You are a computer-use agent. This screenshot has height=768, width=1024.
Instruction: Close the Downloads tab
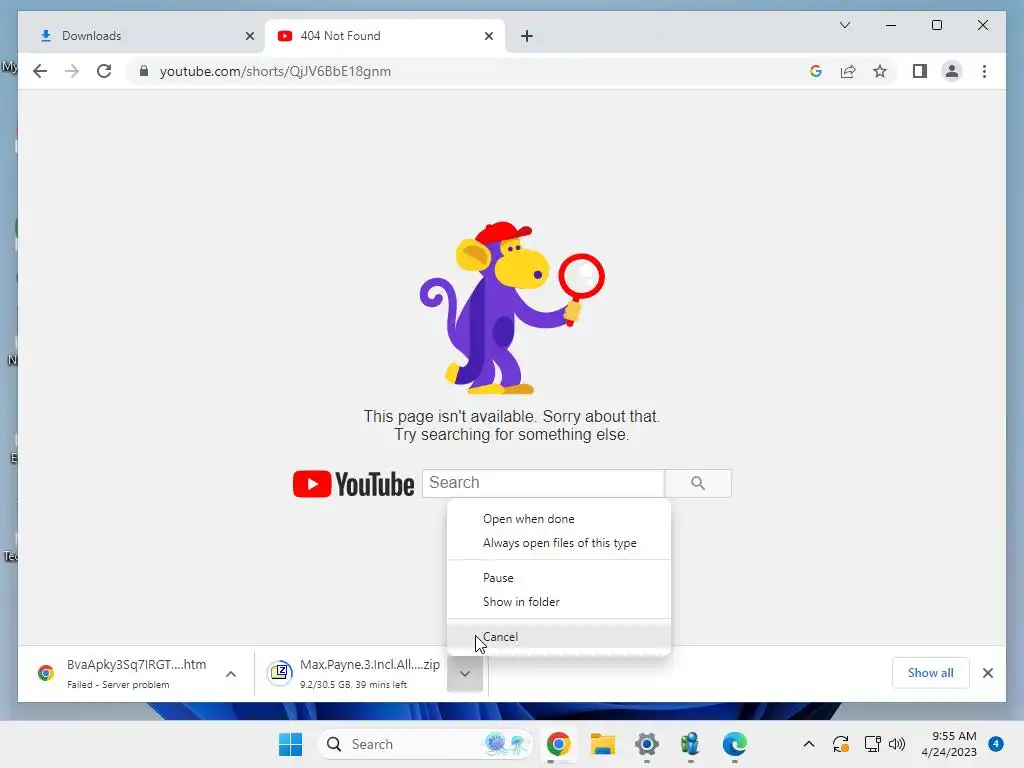(249, 36)
